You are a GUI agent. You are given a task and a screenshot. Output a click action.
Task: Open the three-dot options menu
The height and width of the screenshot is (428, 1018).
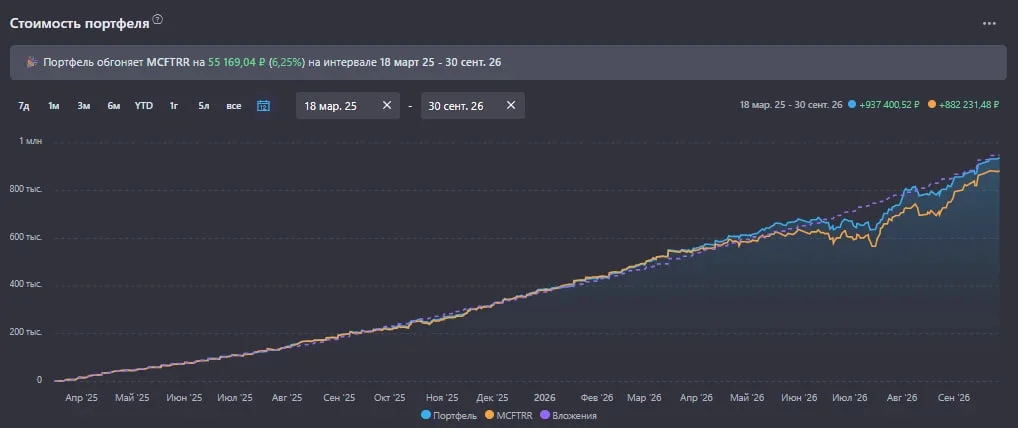coord(989,23)
